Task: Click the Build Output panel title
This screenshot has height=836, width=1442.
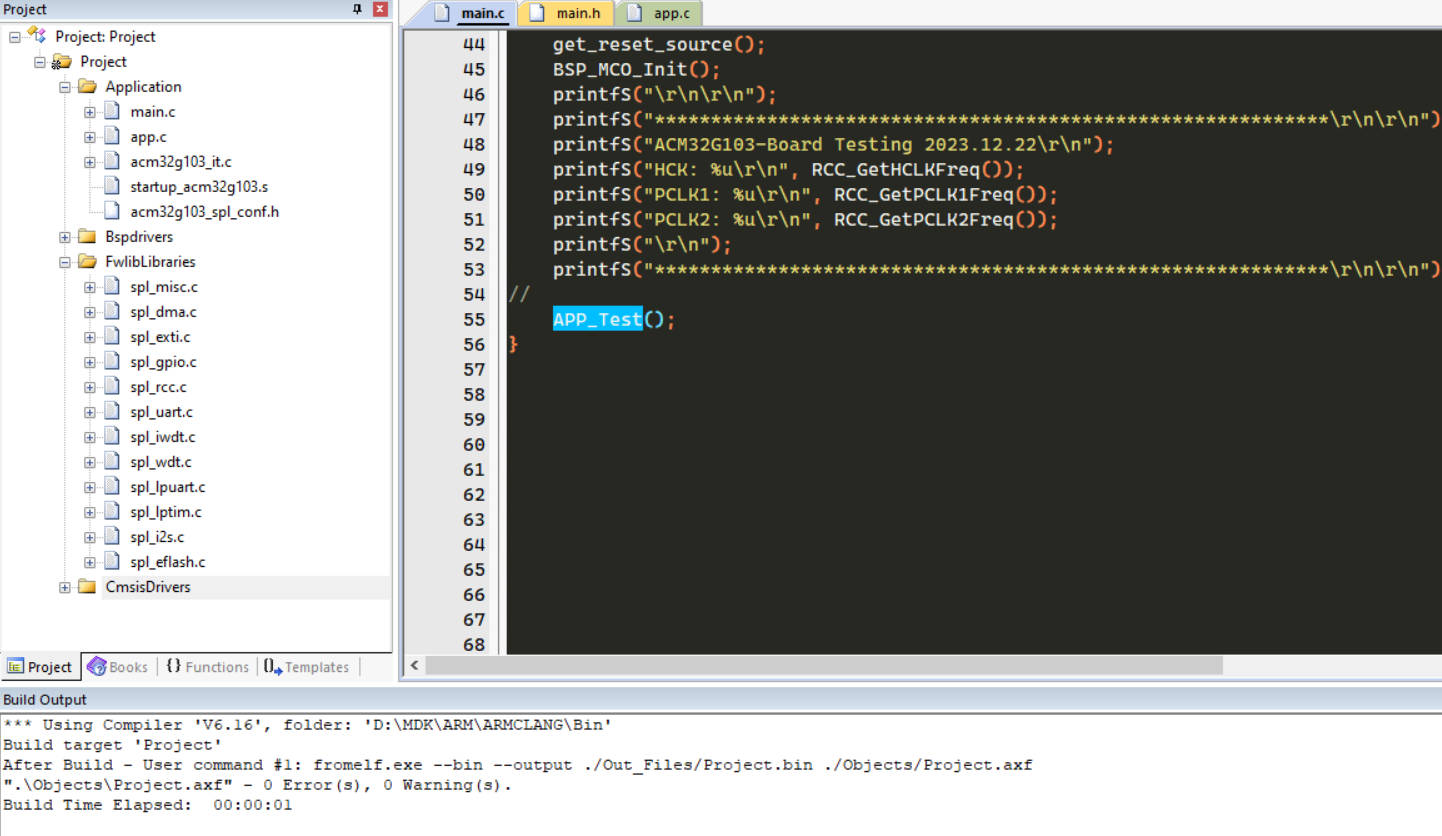Action: click(45, 700)
